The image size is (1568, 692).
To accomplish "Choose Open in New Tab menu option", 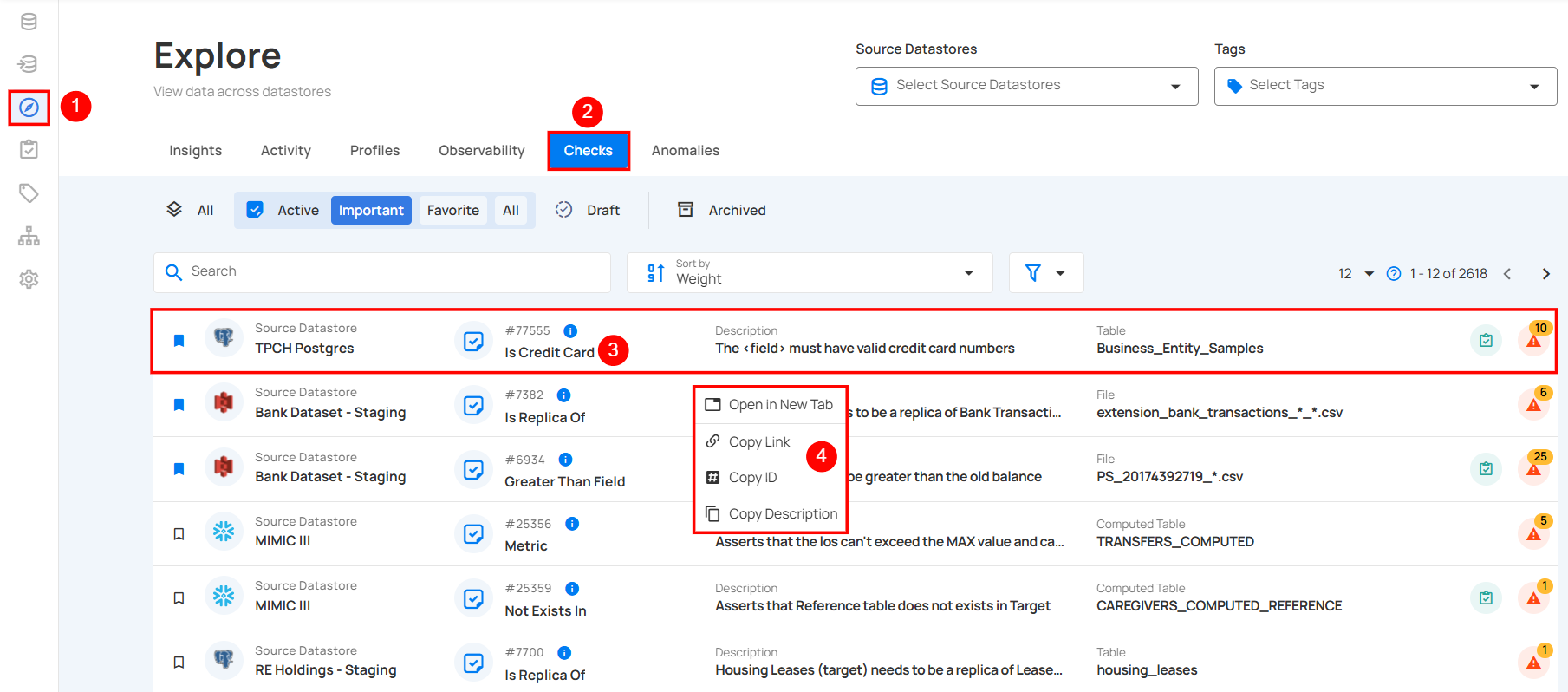I will point(779,405).
